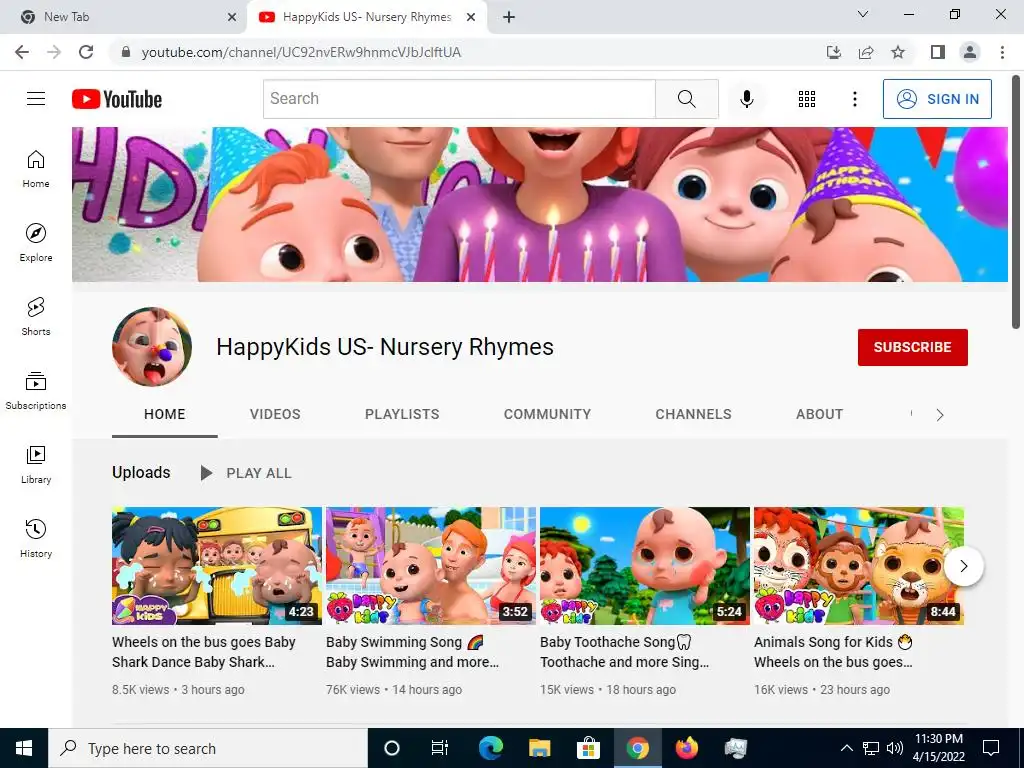
Task: Play the 3:52 swimming pool thumbnail
Action: tap(431, 566)
